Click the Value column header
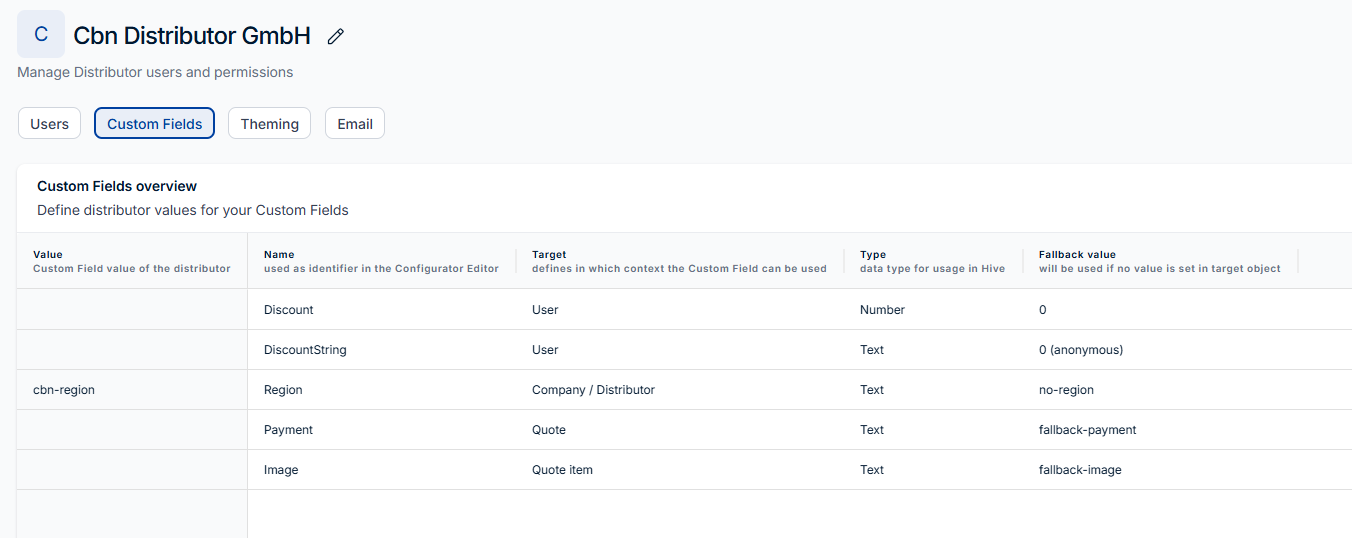The width and height of the screenshot is (1352, 538). pyautogui.click(x=48, y=255)
